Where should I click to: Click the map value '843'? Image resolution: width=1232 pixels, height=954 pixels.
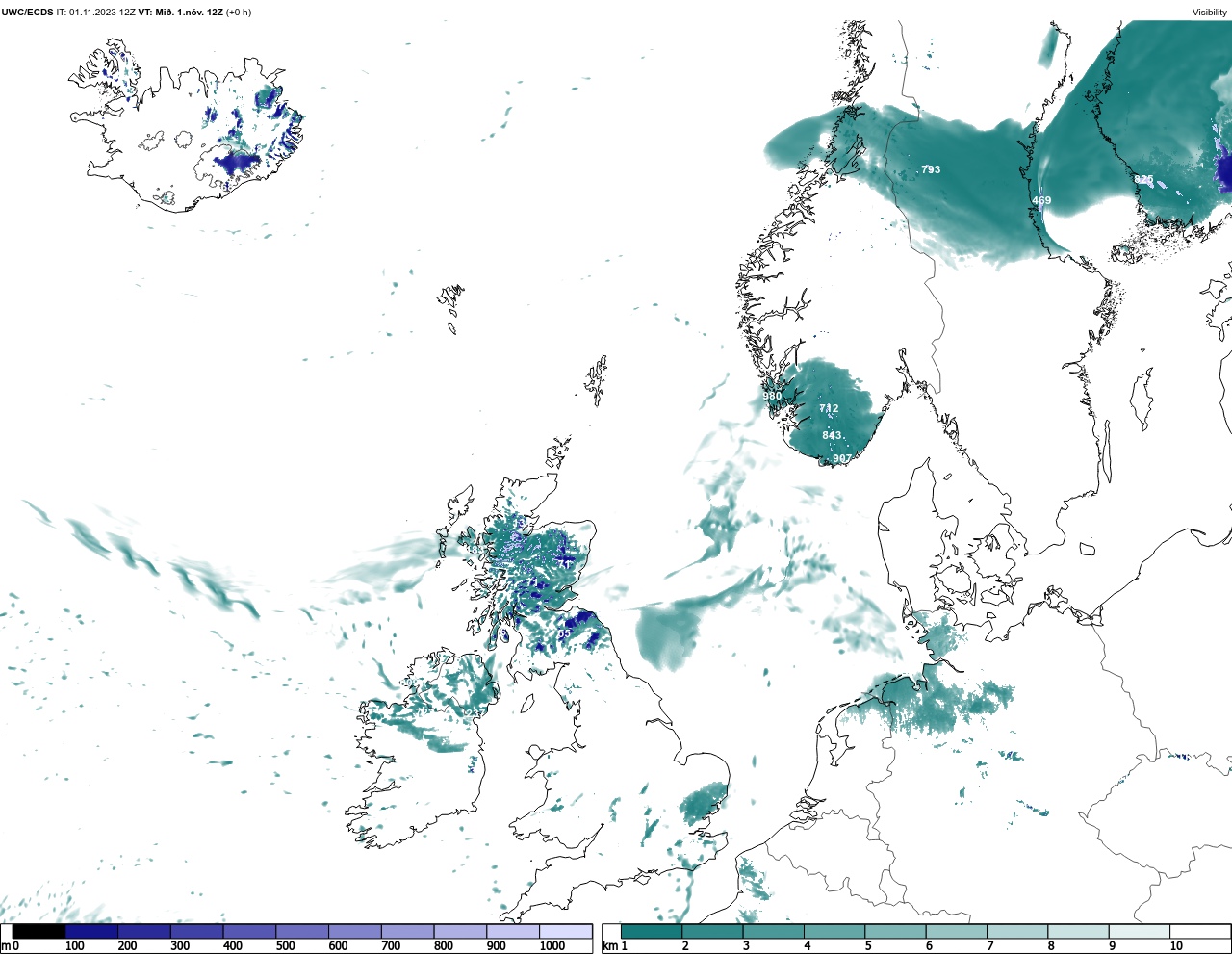point(833,435)
